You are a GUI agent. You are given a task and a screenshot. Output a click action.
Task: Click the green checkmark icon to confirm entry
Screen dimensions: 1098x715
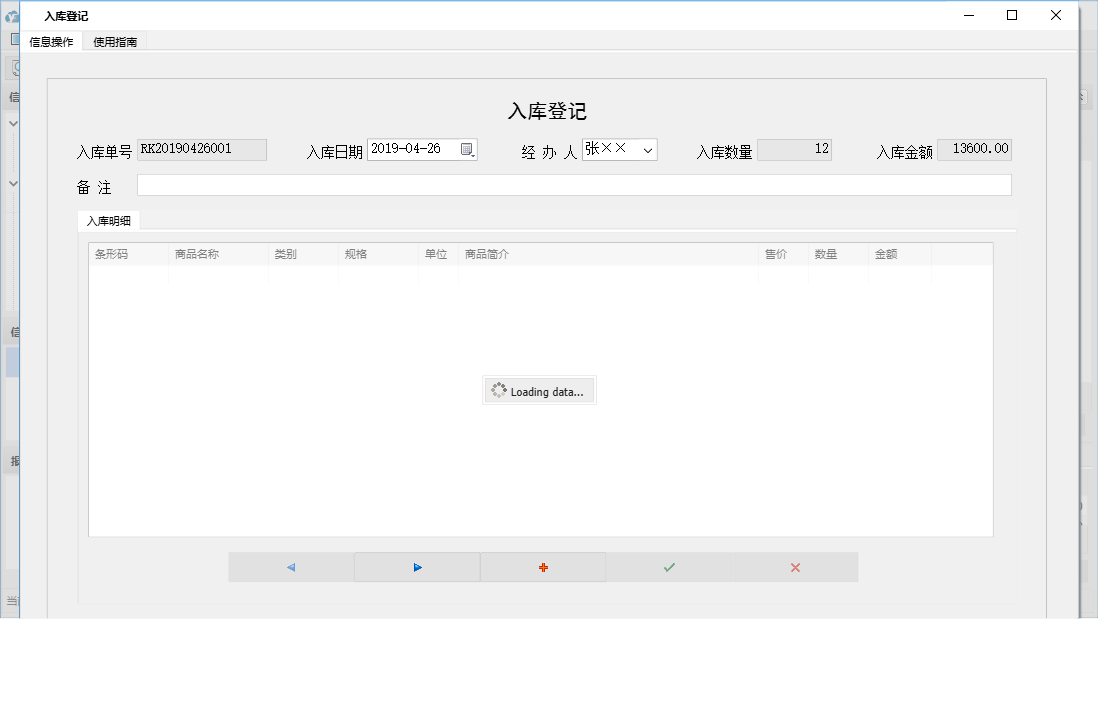(669, 567)
